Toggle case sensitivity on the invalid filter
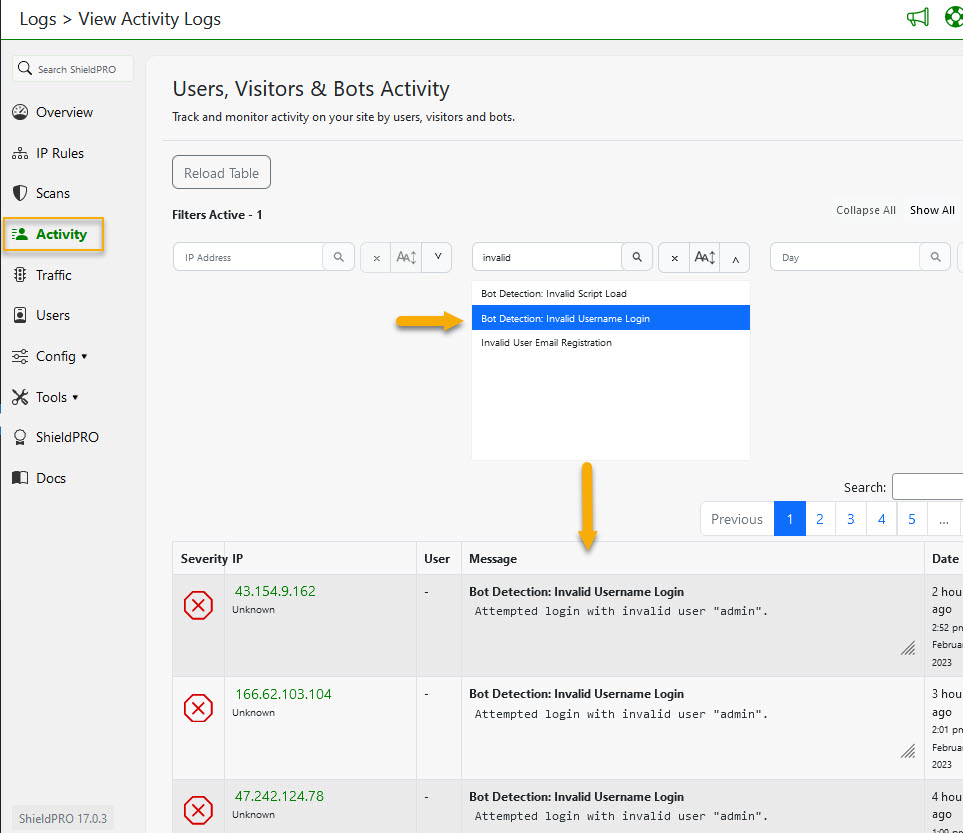 (704, 257)
